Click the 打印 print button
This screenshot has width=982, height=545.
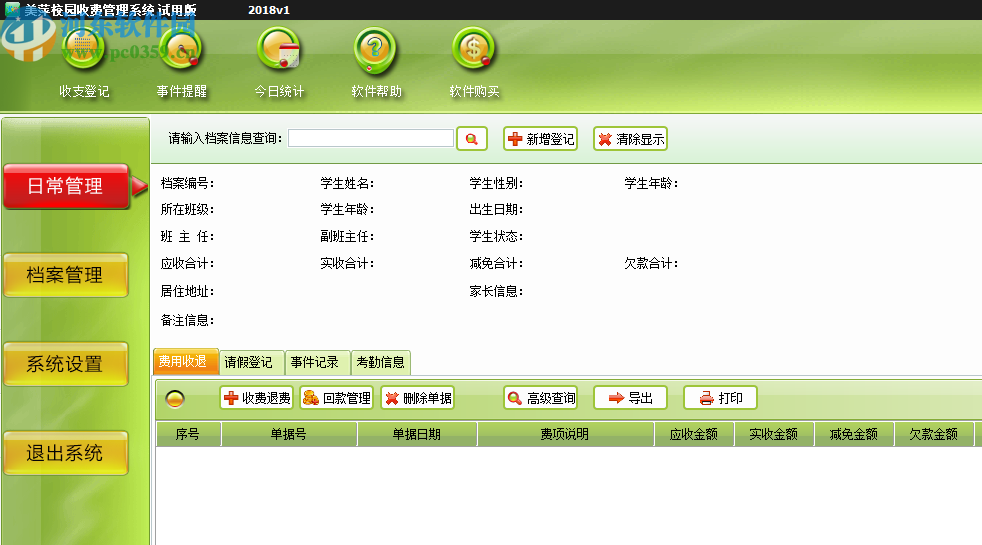[721, 398]
